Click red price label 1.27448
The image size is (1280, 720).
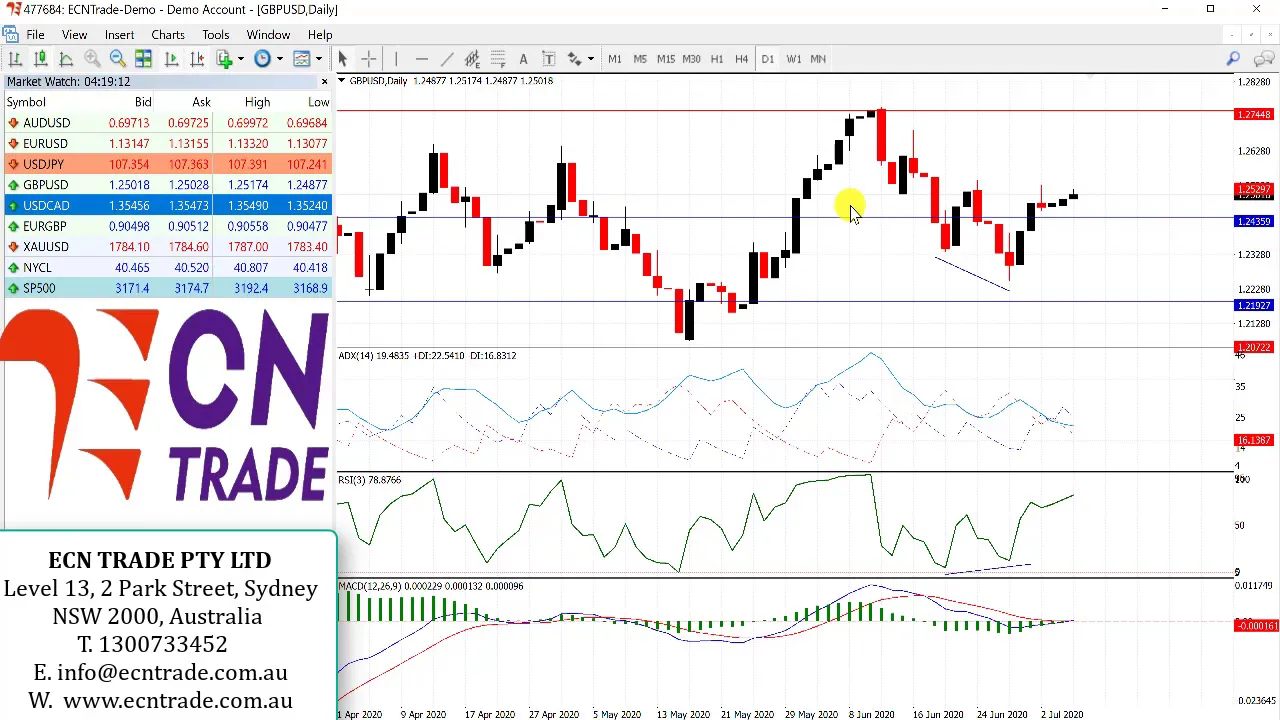[1254, 115]
